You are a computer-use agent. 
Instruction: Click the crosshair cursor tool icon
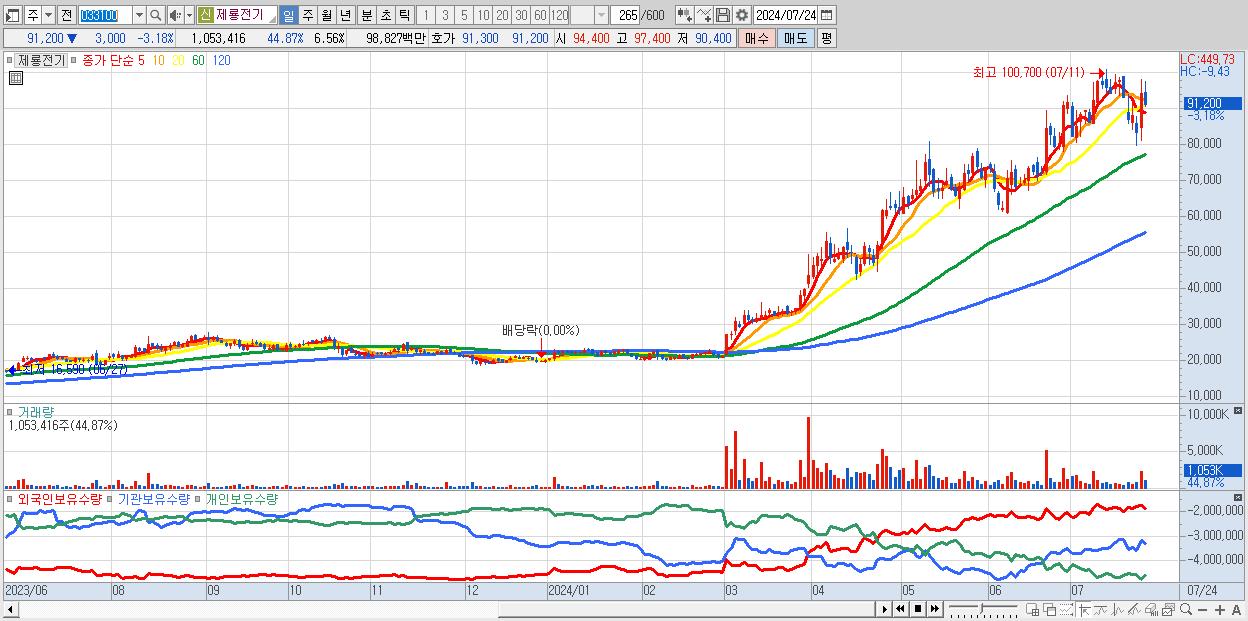[x=1084, y=609]
